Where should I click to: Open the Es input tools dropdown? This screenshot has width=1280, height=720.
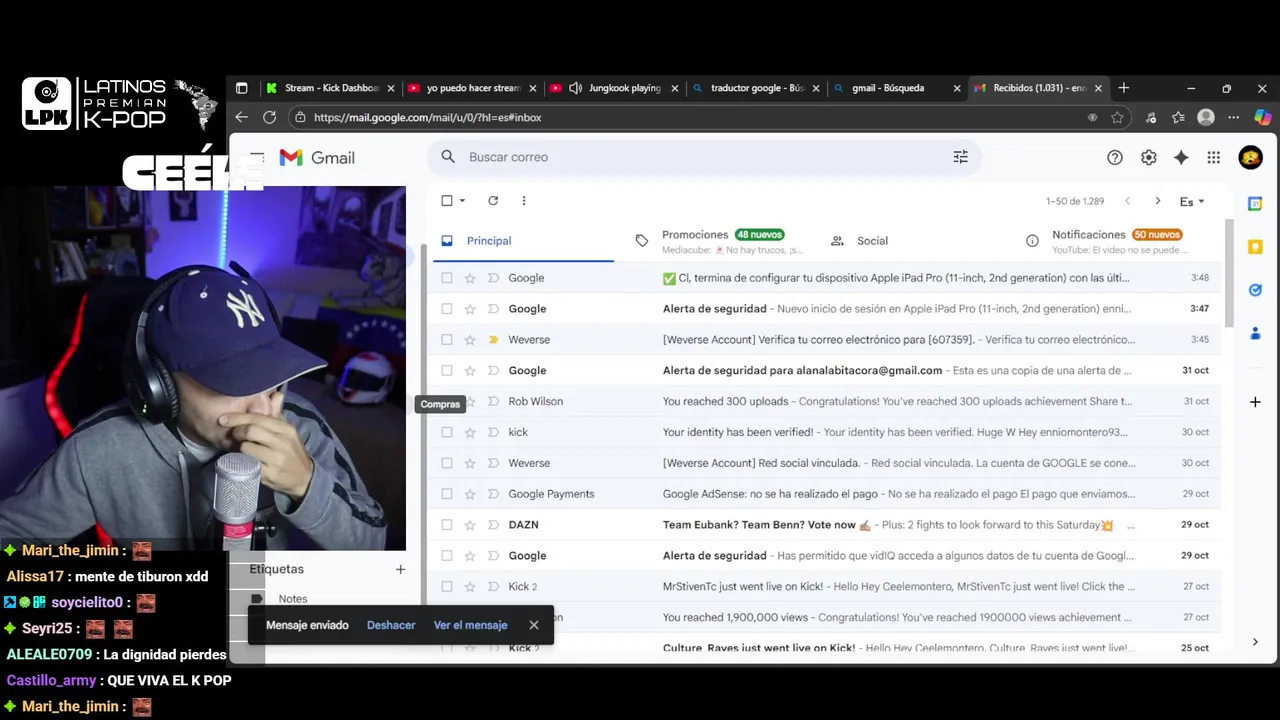[x=1191, y=201]
